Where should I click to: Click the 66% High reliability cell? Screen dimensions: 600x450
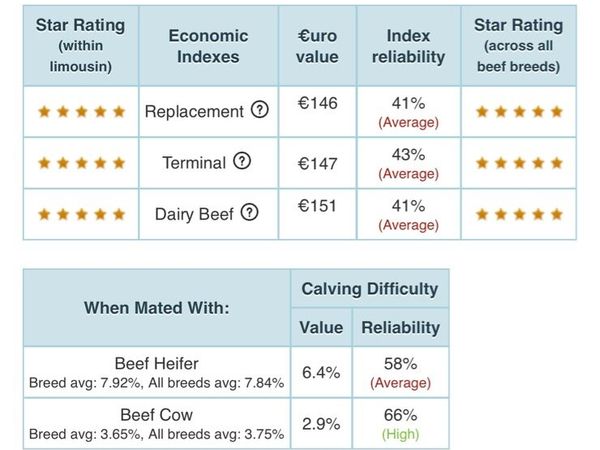(401, 424)
